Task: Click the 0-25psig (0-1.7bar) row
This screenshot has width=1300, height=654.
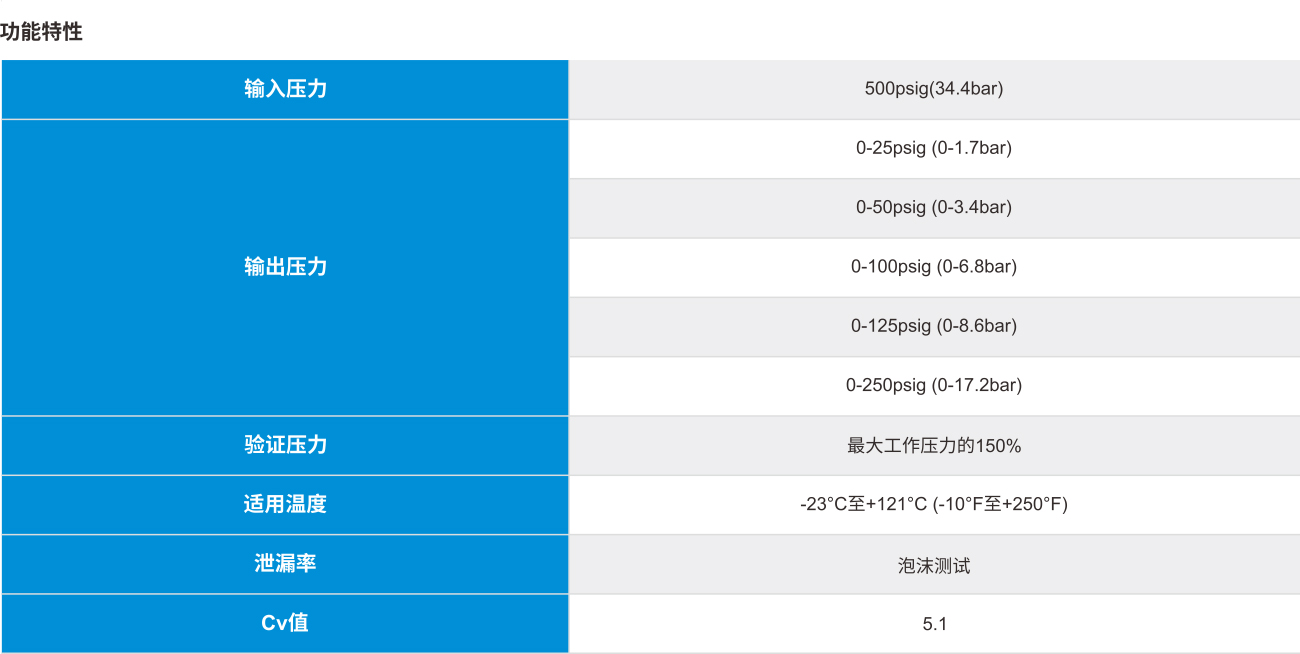Action: [934, 148]
